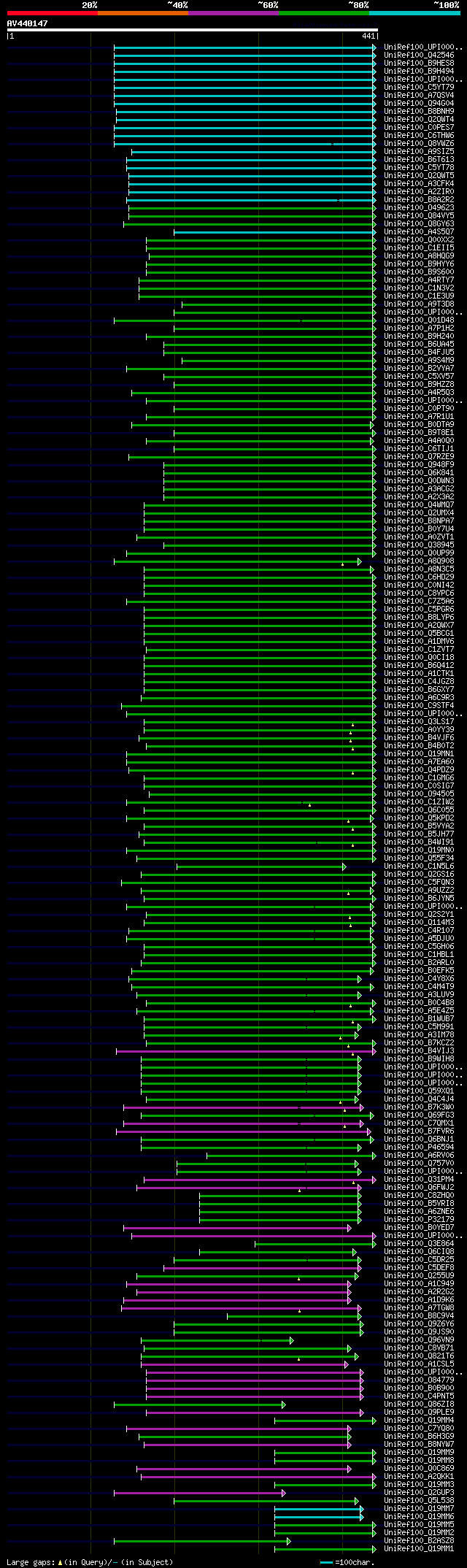Click the UniRef100_Q31PM4 label
This screenshot has width=467, height=1568.
coord(419,1179)
